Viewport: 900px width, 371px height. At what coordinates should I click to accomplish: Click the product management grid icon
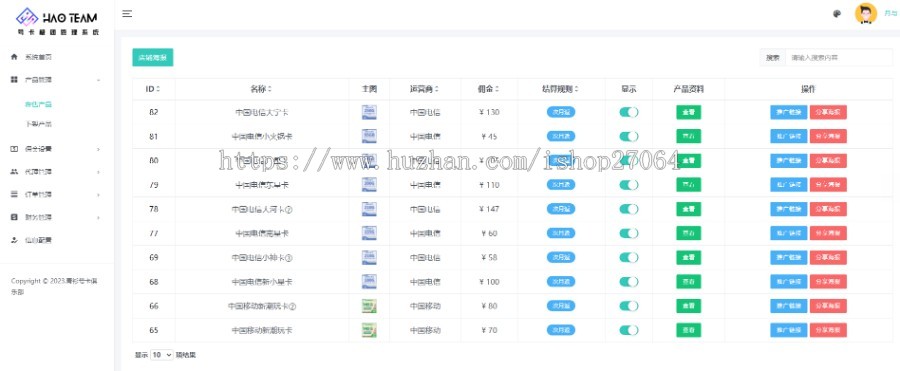14,80
